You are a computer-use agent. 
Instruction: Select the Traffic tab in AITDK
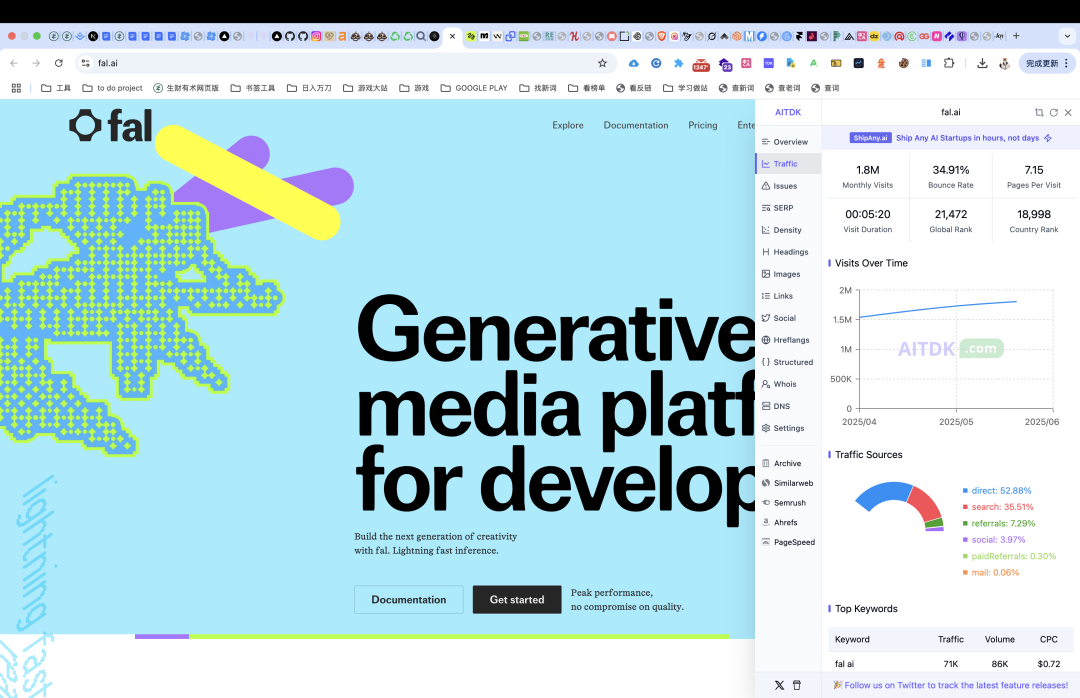[788, 164]
